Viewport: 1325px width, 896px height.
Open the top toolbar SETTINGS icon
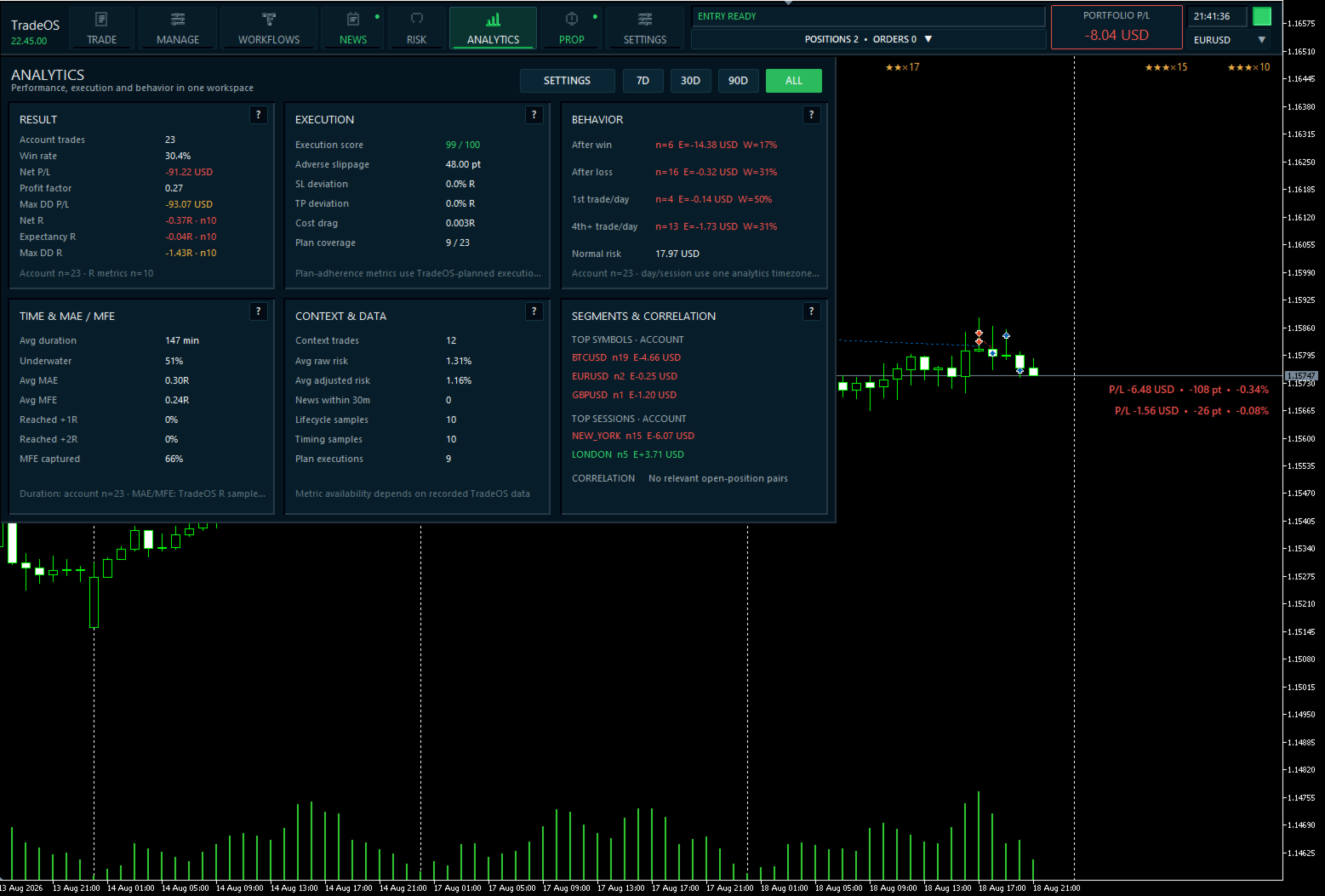645,19
